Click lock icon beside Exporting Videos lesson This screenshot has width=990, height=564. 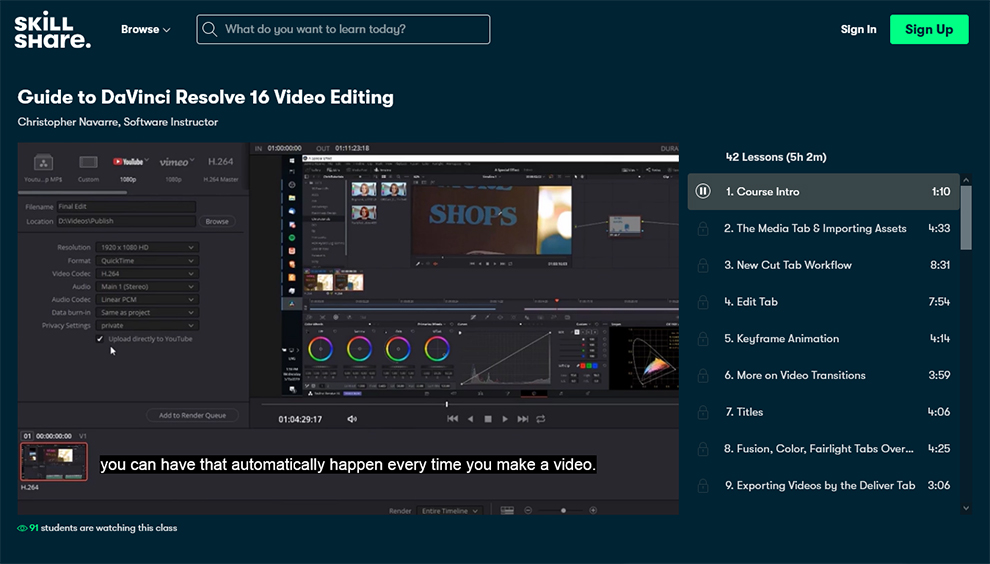click(703, 485)
